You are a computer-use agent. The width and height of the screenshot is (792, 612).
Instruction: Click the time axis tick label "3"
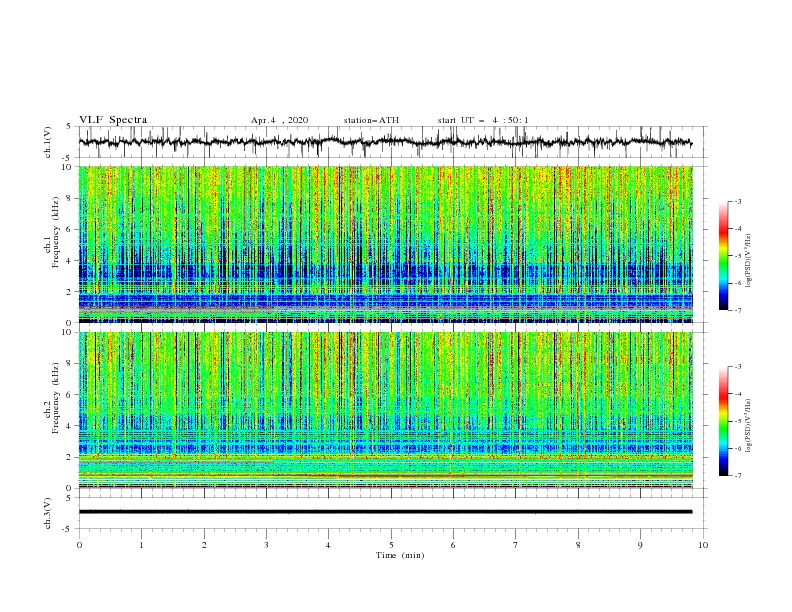coord(266,545)
